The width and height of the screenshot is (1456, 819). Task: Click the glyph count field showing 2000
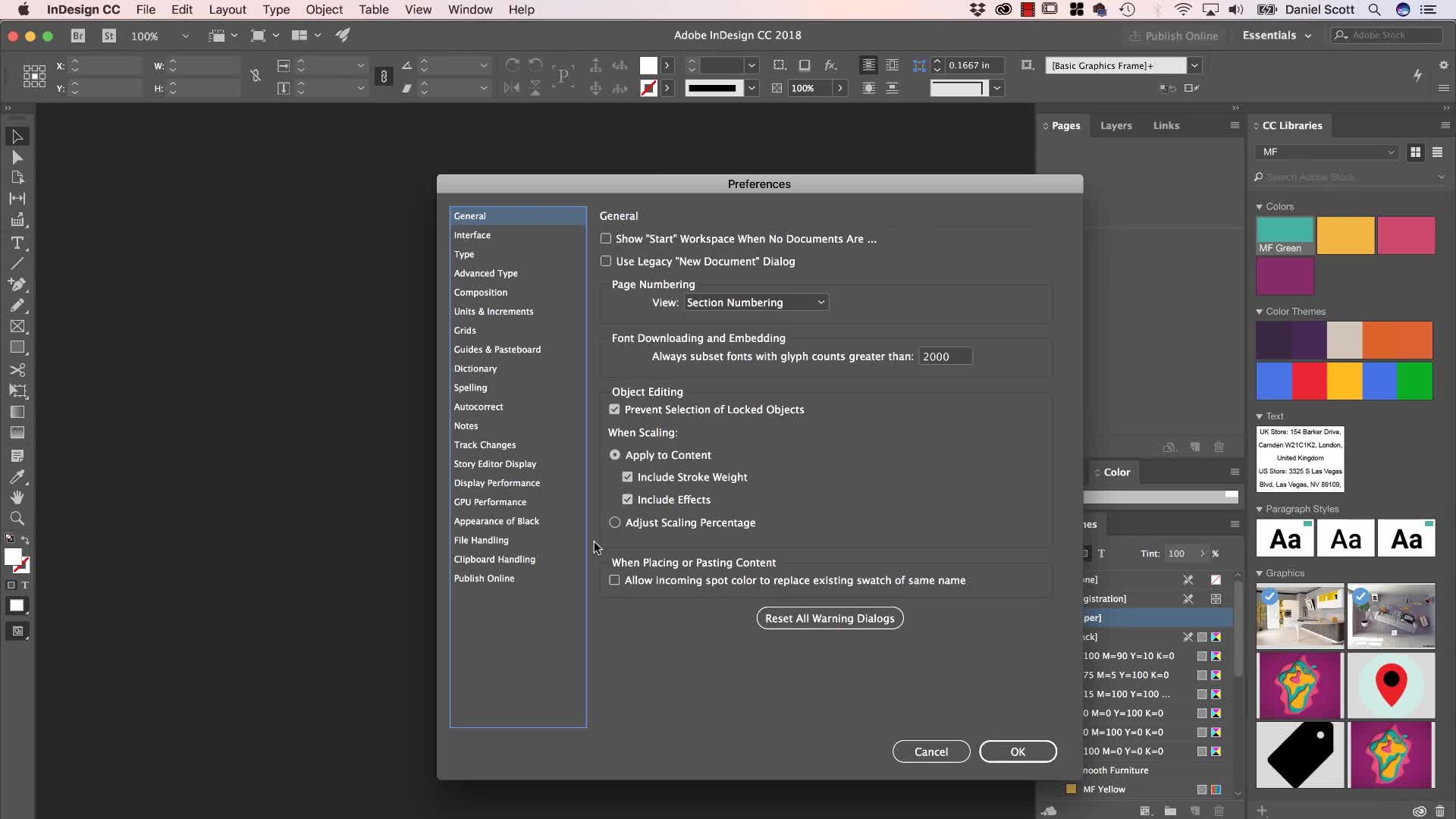click(x=945, y=356)
